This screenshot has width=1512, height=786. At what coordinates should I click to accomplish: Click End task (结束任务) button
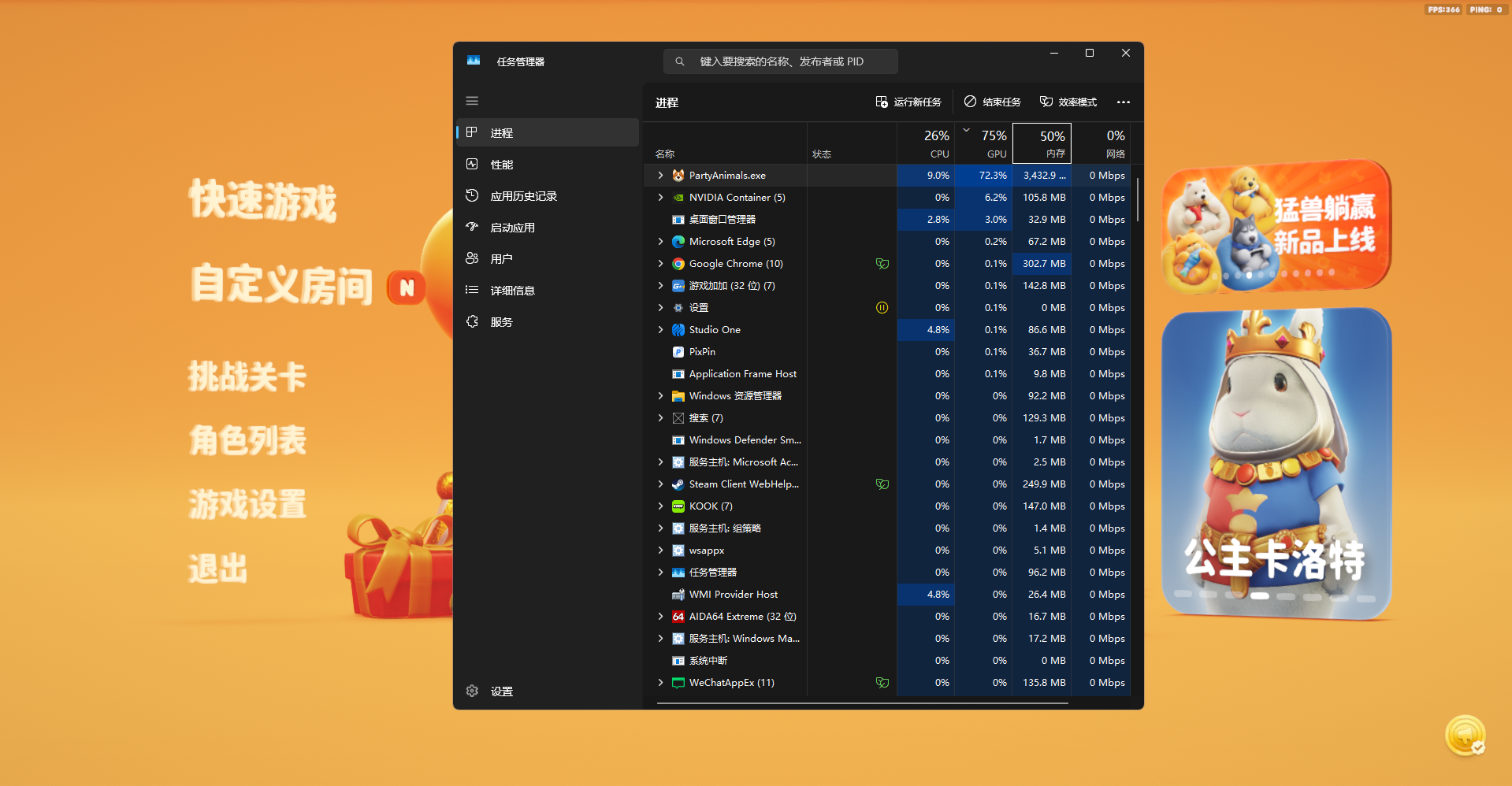click(992, 102)
